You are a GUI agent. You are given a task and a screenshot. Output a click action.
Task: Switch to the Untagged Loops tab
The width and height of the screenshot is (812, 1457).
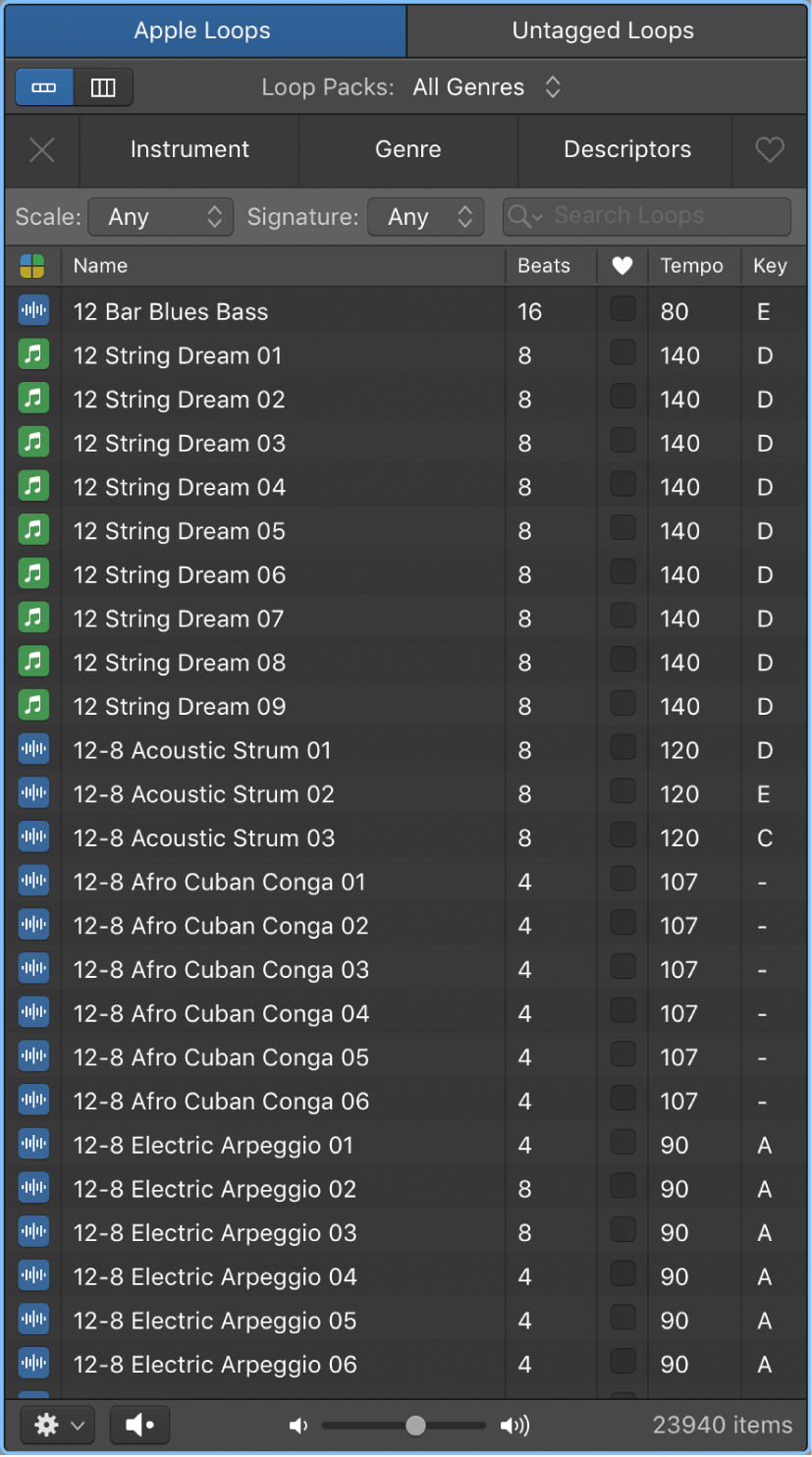pos(603,30)
